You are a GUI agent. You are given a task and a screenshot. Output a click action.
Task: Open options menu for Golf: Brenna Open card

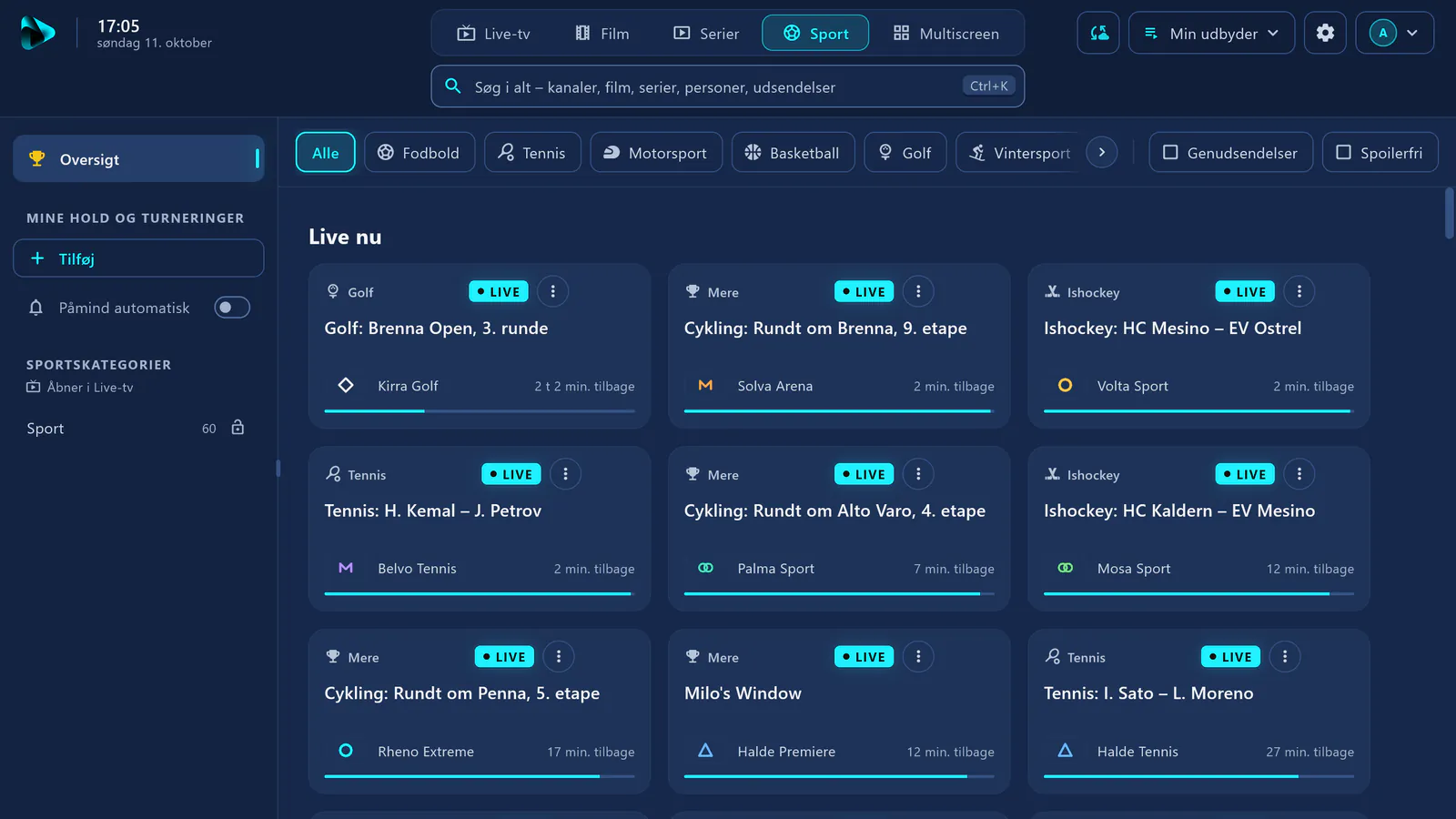click(552, 291)
